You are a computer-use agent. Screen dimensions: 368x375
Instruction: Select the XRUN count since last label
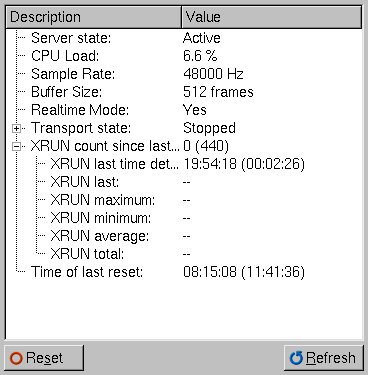(x=105, y=146)
